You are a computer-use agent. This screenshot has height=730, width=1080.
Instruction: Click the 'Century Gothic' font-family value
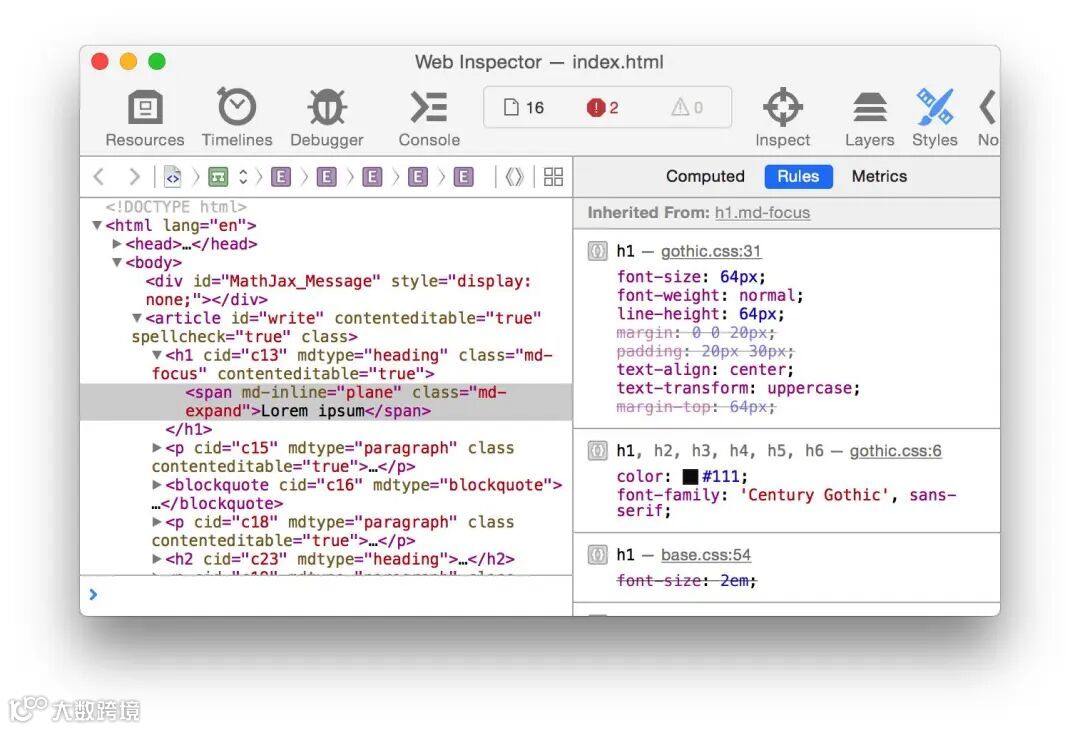click(x=814, y=495)
